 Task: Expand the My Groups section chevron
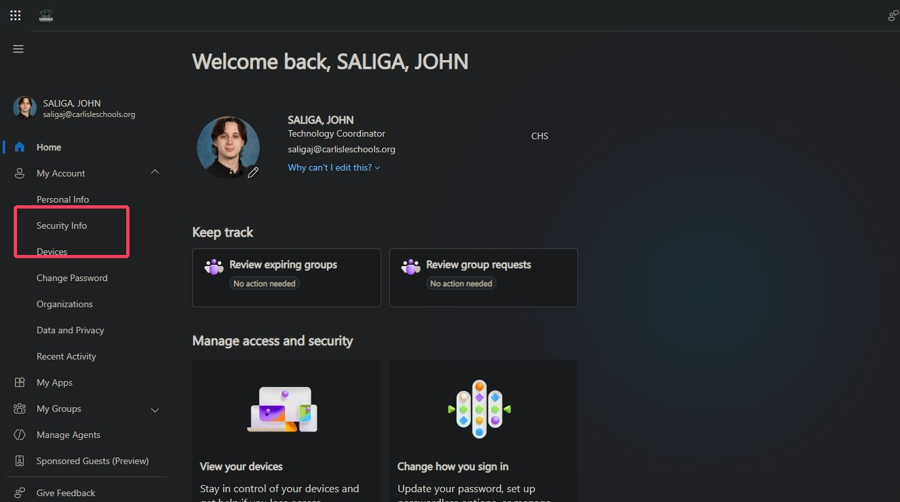click(155, 410)
